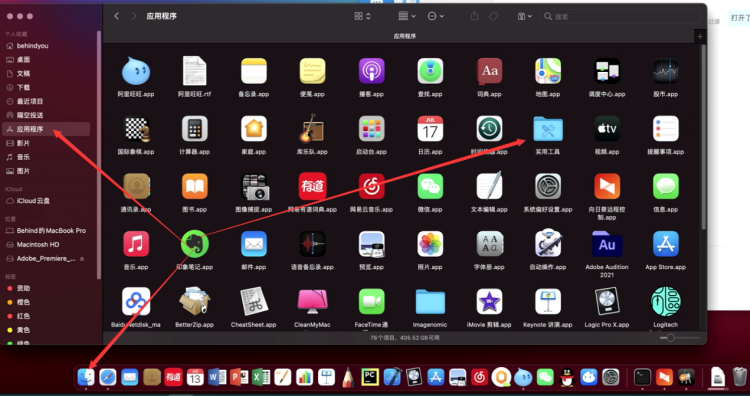Select the Adobe Audition 2021 icon

point(607,243)
